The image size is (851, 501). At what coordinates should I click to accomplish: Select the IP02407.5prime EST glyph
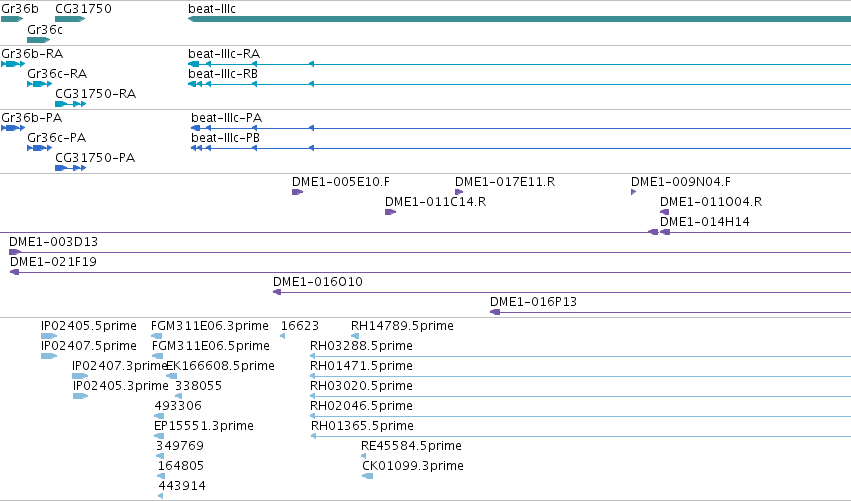tap(49, 356)
